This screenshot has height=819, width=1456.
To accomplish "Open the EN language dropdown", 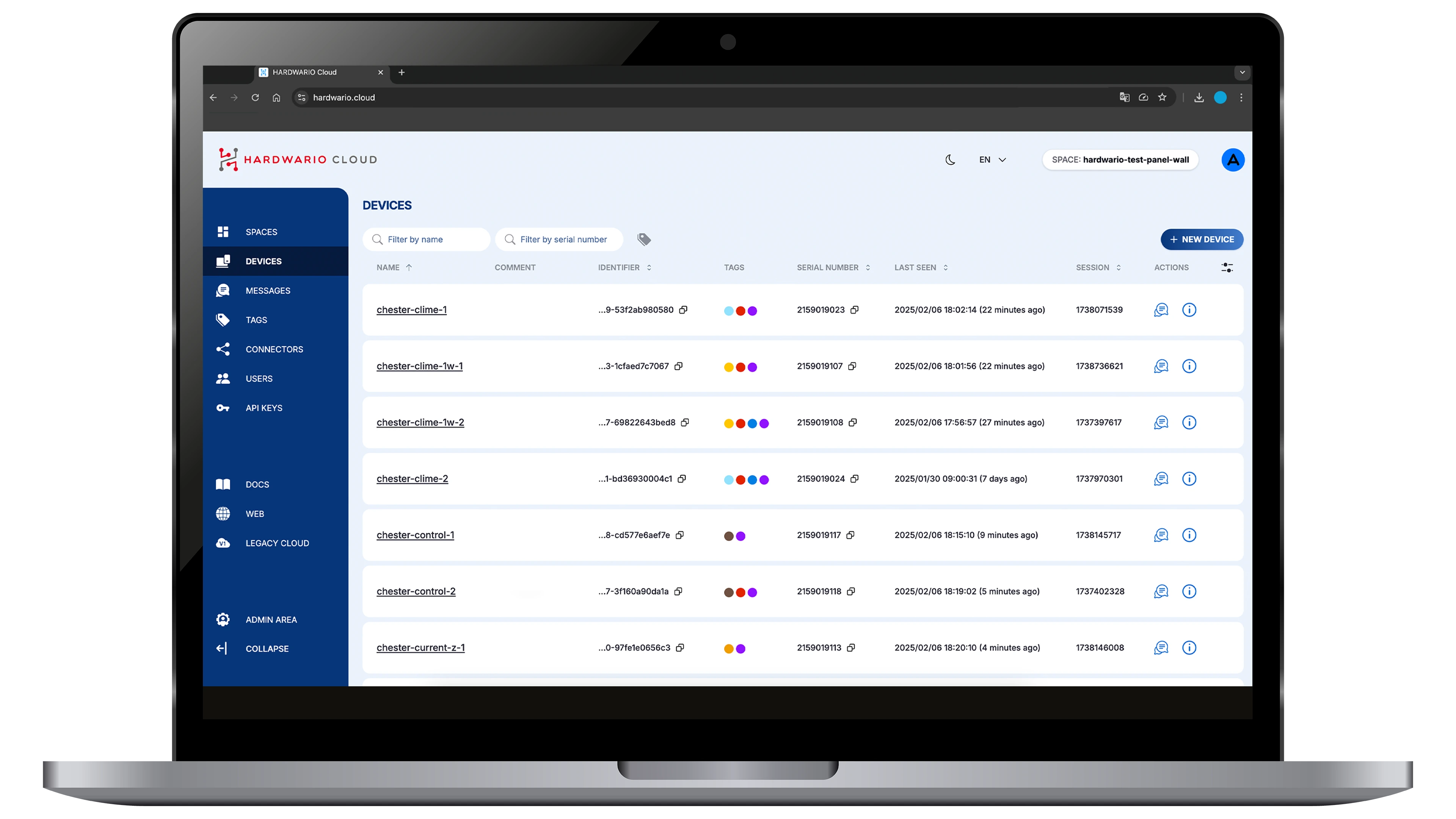I will click(x=993, y=160).
